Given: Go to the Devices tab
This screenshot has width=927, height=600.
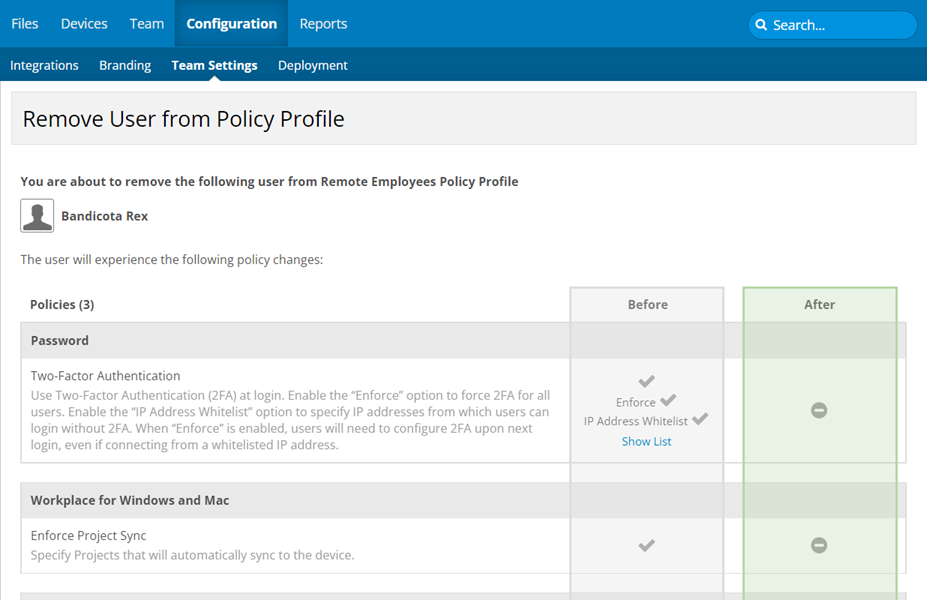Looking at the screenshot, I should tap(84, 24).
